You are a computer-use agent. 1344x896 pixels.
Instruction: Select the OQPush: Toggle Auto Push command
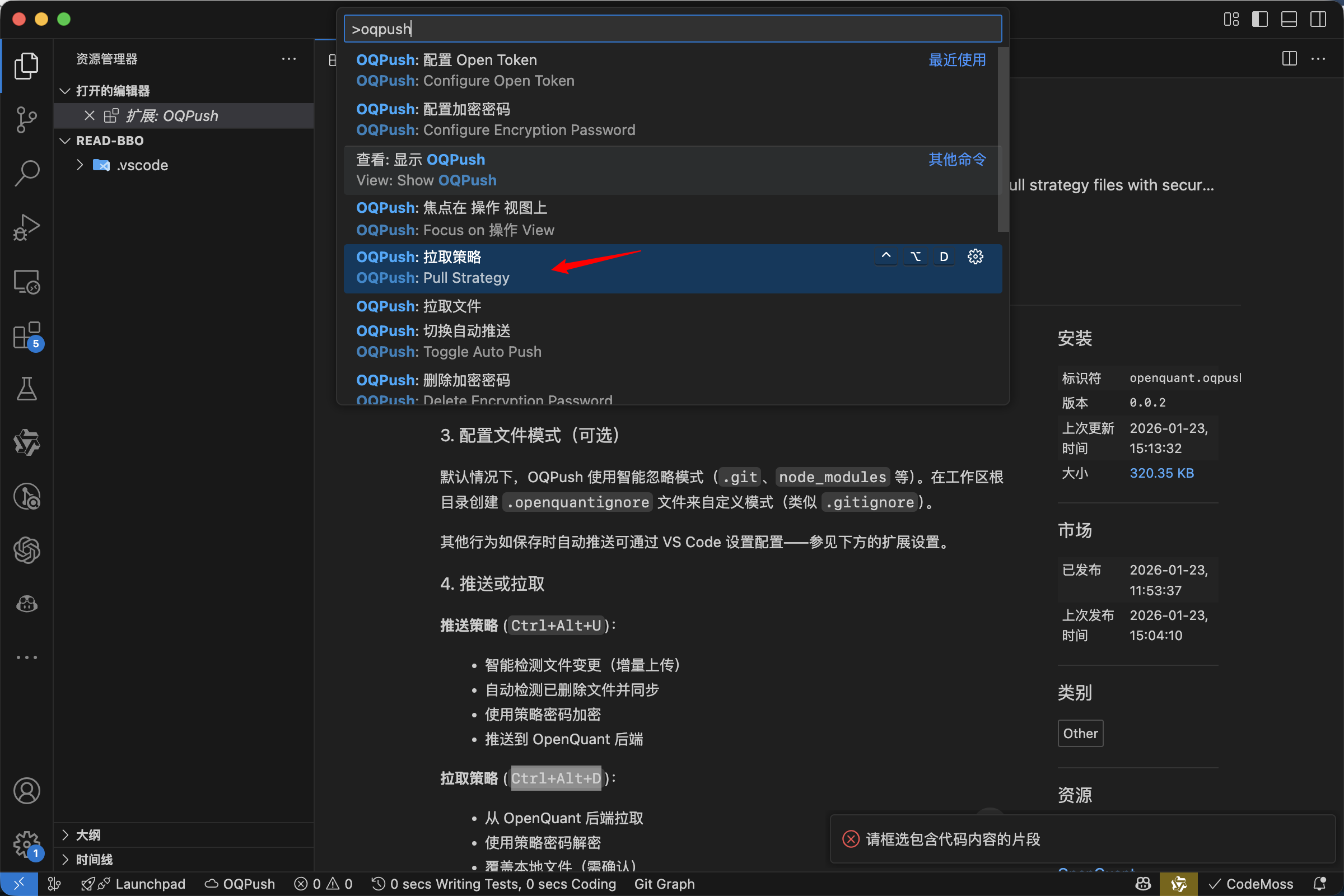coord(514,340)
